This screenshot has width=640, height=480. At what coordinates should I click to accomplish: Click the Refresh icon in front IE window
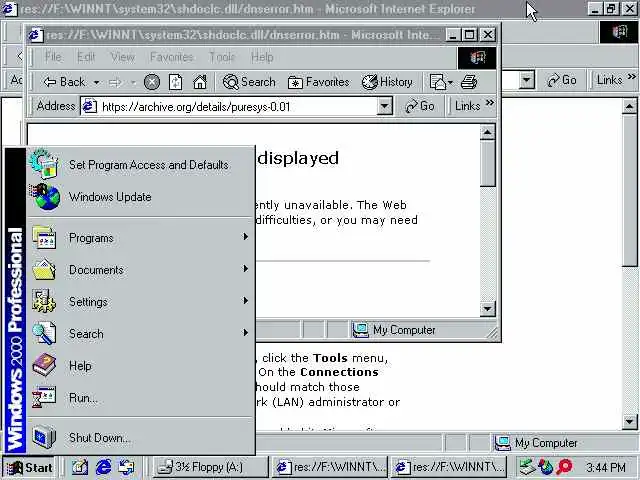point(176,82)
